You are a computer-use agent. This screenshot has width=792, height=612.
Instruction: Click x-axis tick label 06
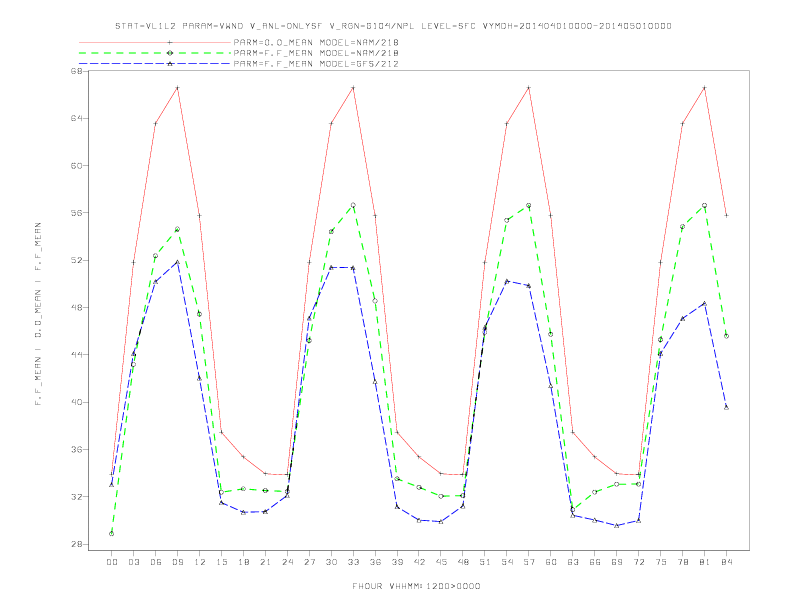click(x=156, y=562)
